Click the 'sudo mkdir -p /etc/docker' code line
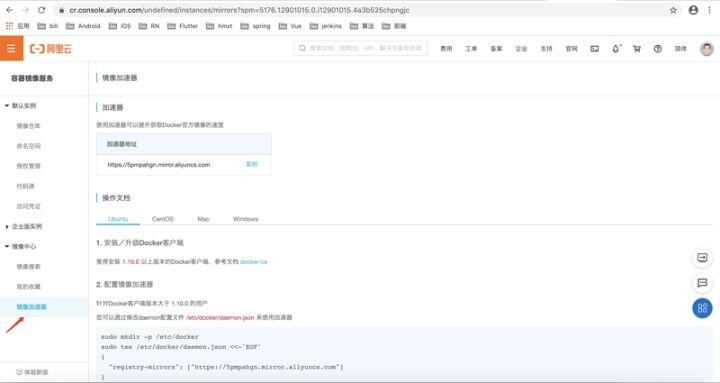Viewport: 720px width, 383px height. [150, 337]
